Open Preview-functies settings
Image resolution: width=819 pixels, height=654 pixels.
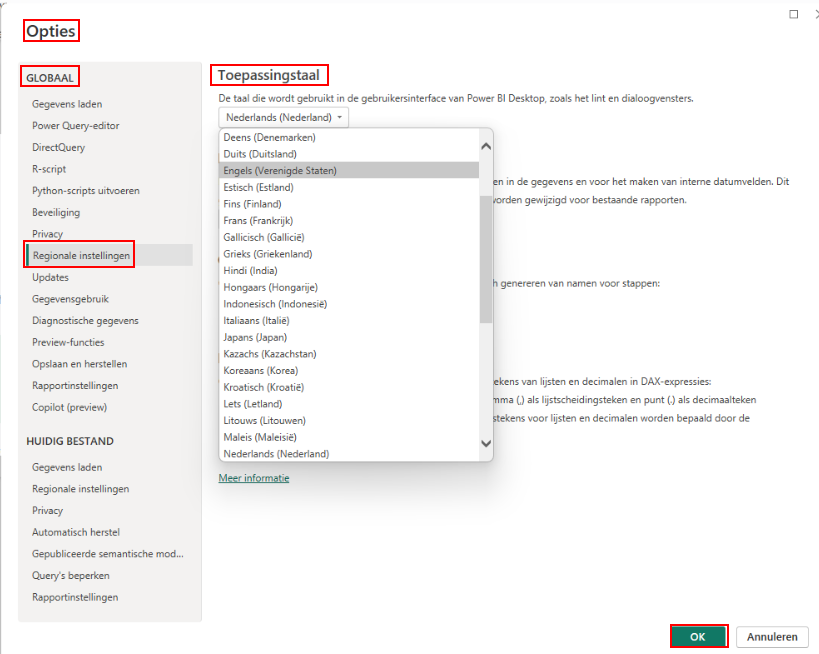(x=68, y=343)
